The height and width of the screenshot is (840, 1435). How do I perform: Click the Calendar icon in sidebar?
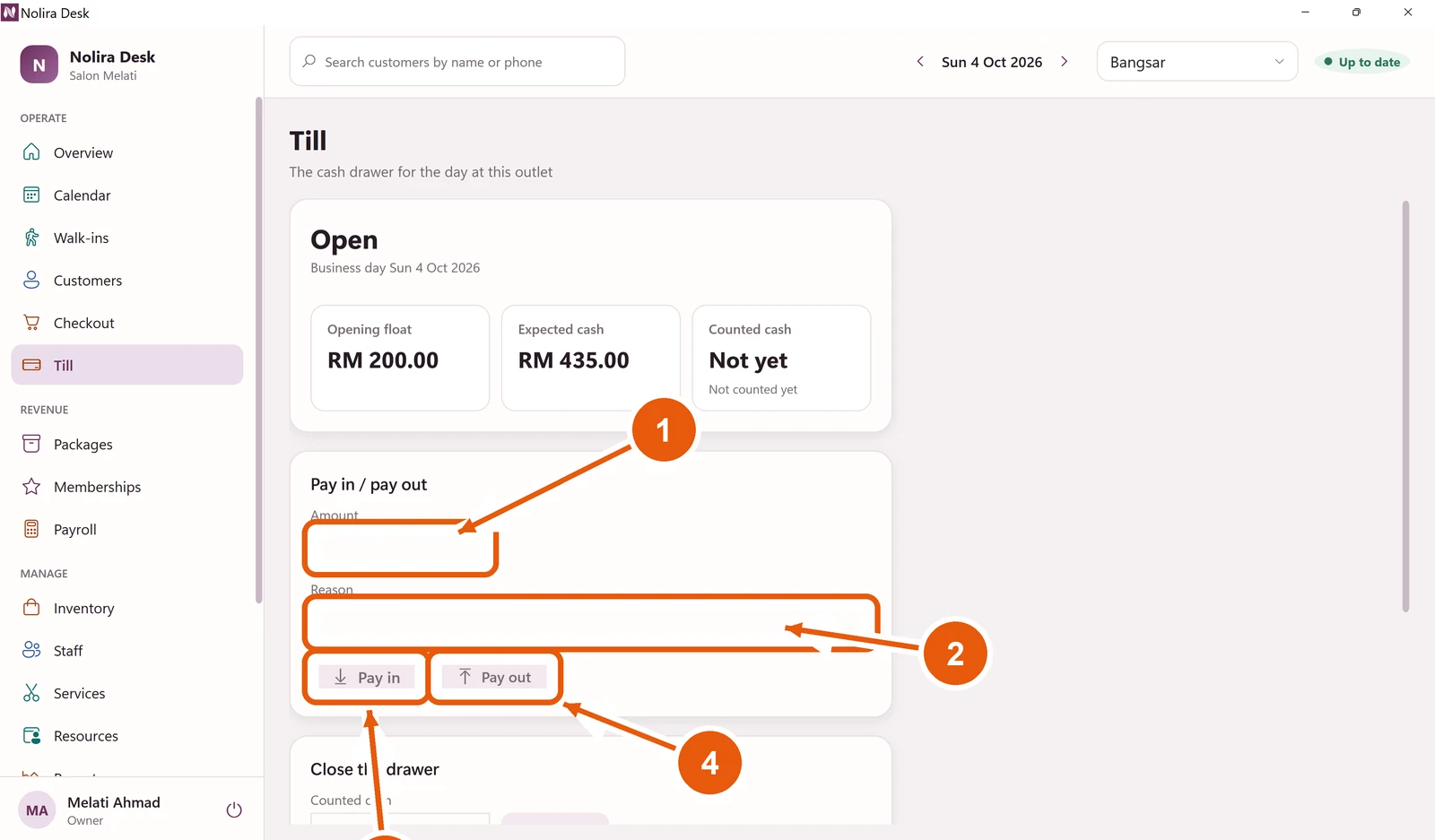click(31, 195)
